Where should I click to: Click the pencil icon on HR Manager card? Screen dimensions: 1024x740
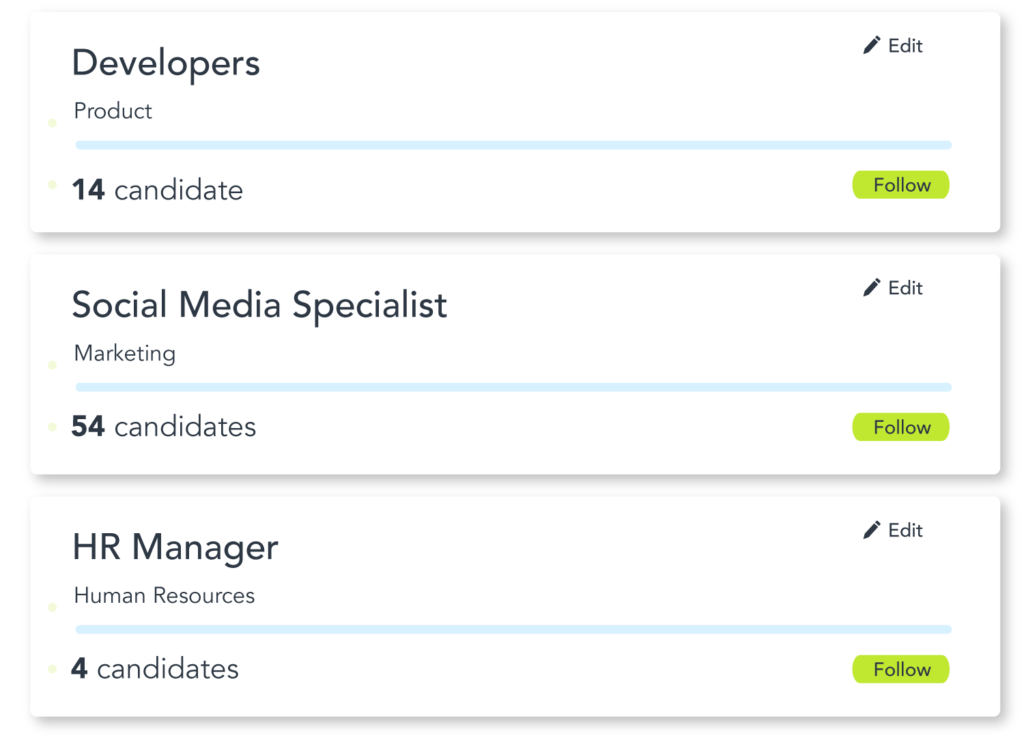coord(871,530)
